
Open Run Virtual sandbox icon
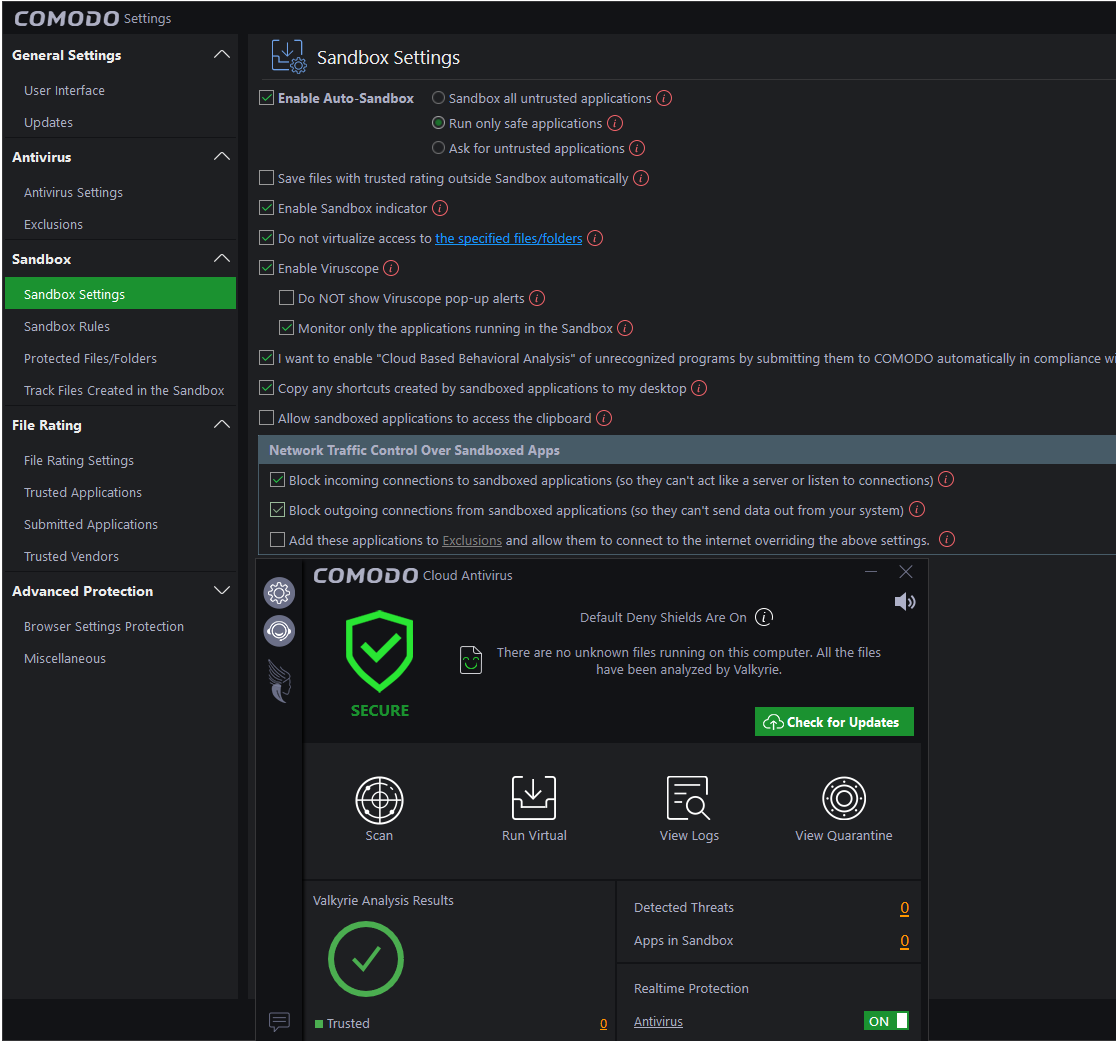point(534,798)
